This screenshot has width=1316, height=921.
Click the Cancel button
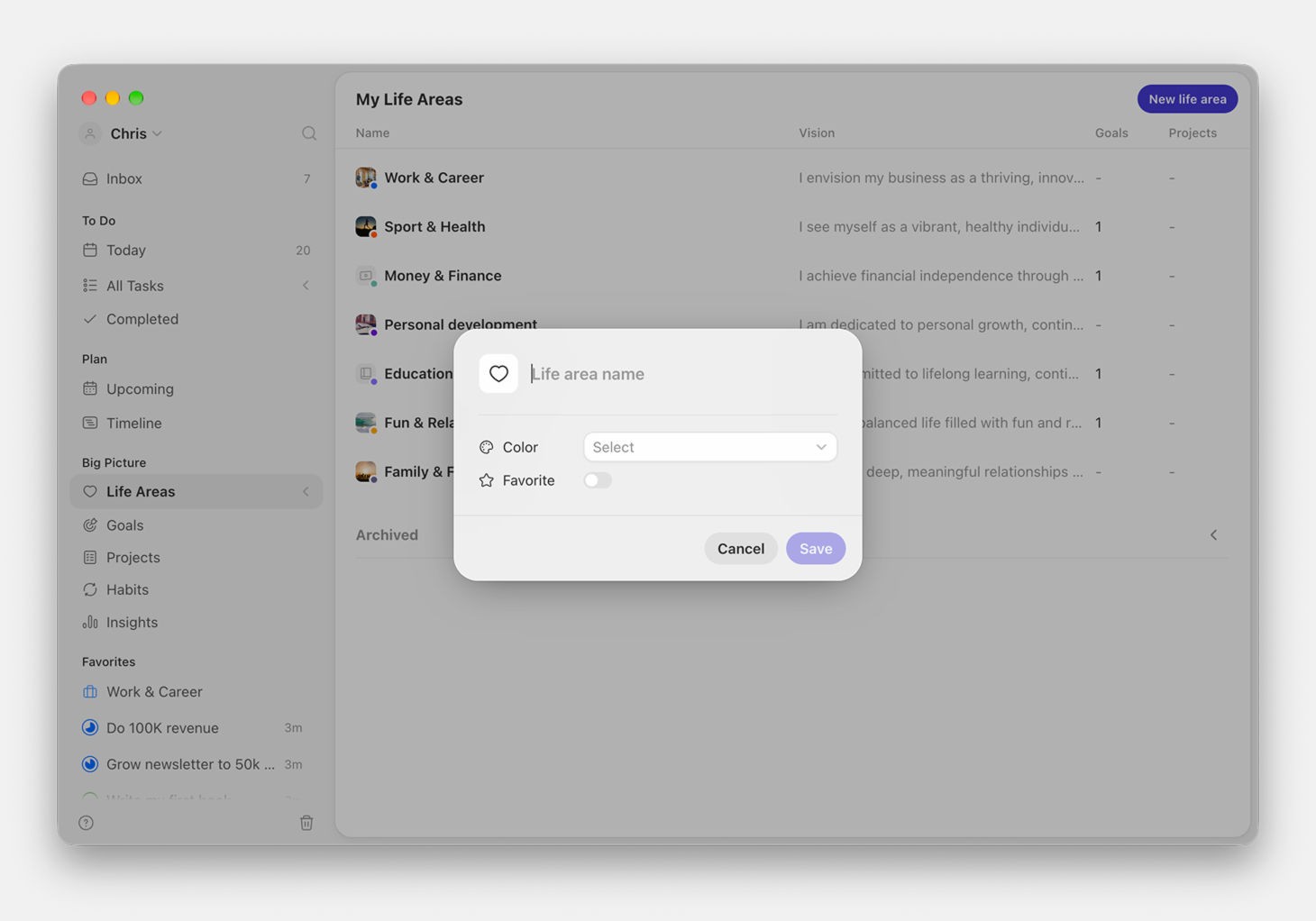click(x=741, y=548)
